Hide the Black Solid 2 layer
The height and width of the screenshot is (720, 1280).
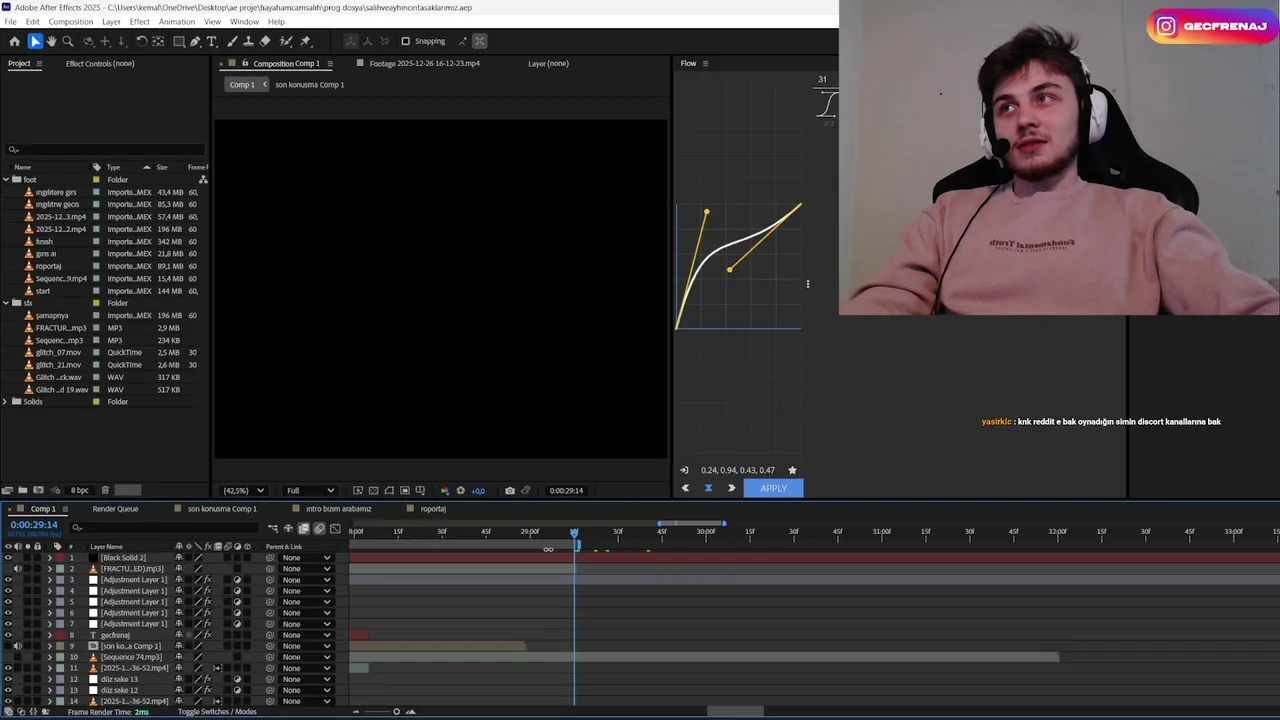pyautogui.click(x=8, y=557)
